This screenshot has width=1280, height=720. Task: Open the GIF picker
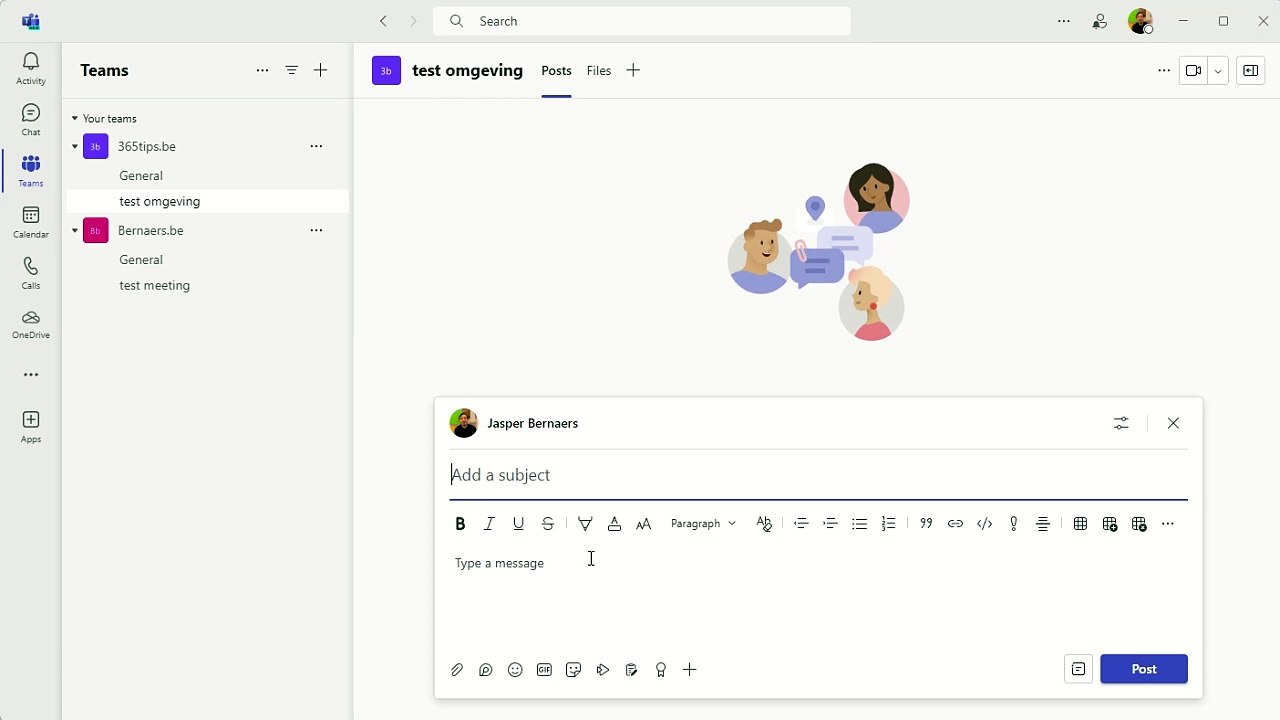(x=544, y=670)
